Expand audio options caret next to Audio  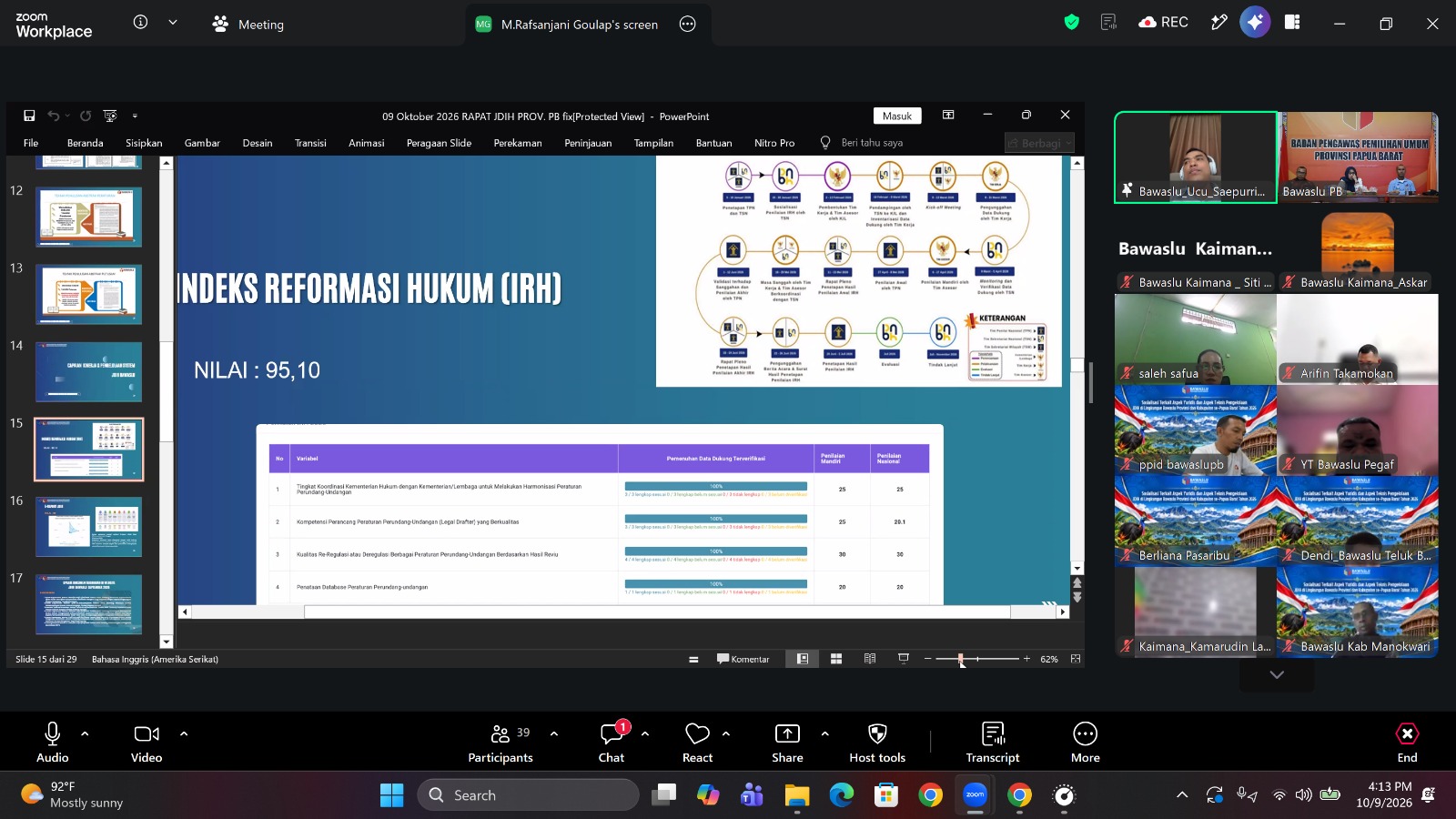click(85, 733)
